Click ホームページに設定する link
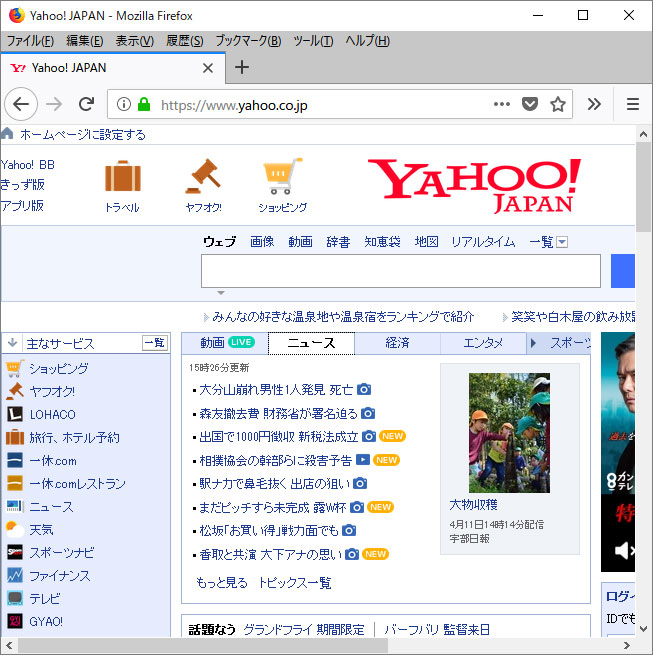The image size is (653, 655). (83, 135)
